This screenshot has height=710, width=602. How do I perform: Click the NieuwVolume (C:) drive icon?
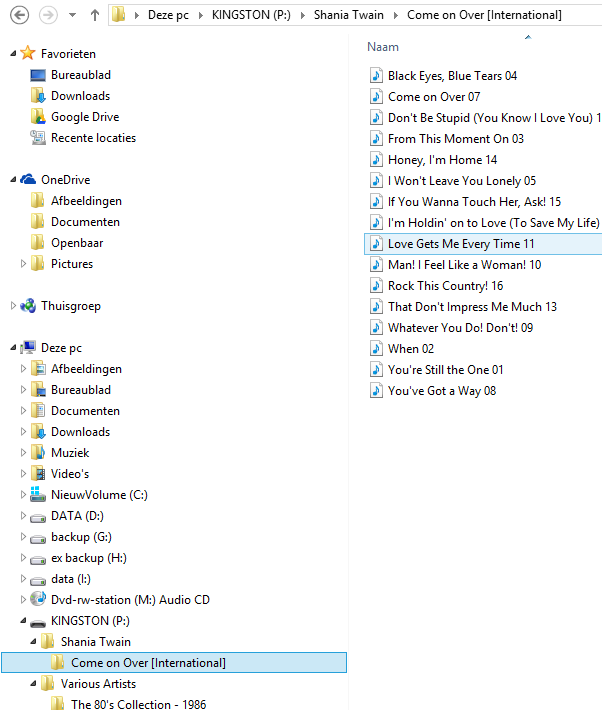click(x=38, y=494)
